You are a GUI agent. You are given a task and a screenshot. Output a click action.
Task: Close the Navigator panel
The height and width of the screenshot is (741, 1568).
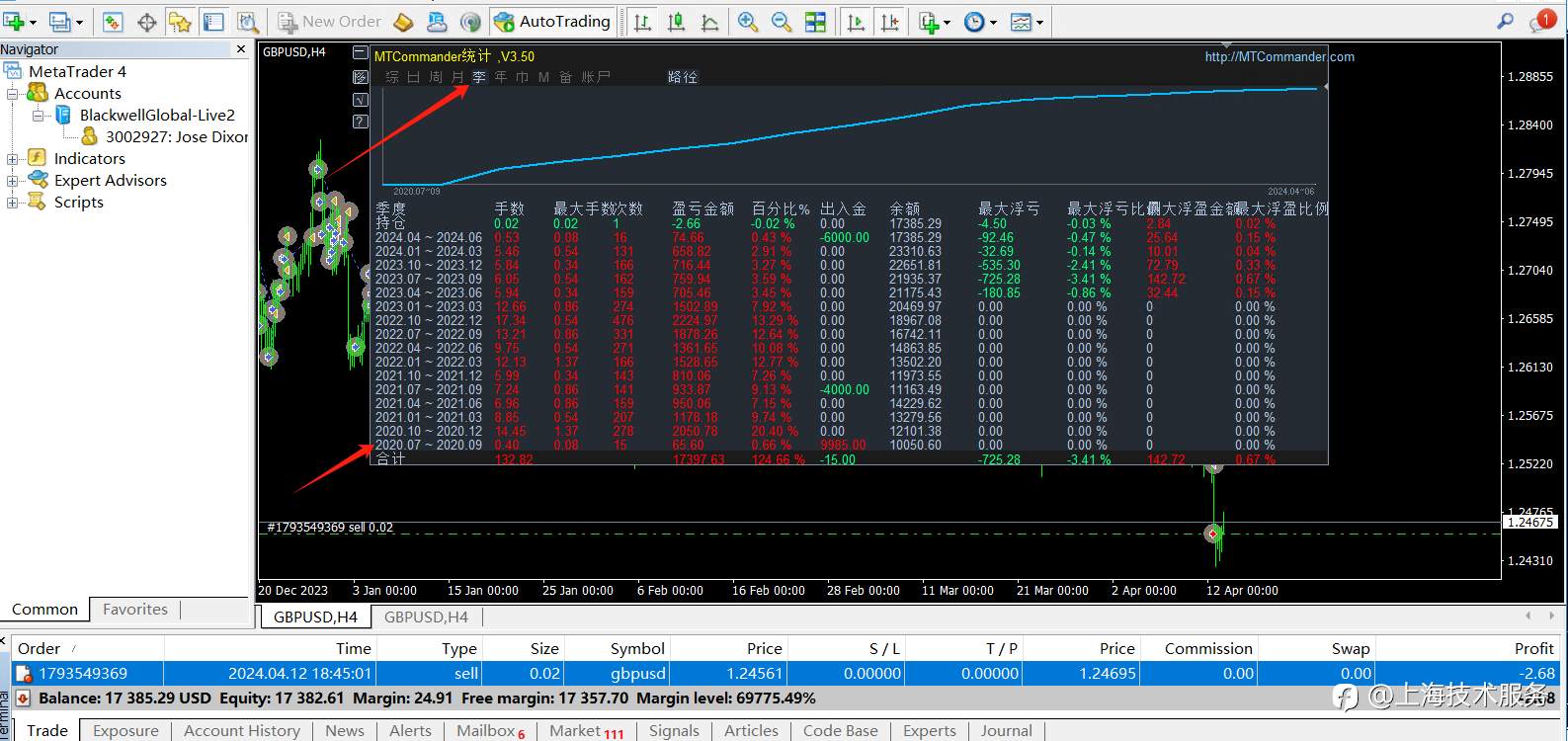pyautogui.click(x=241, y=48)
